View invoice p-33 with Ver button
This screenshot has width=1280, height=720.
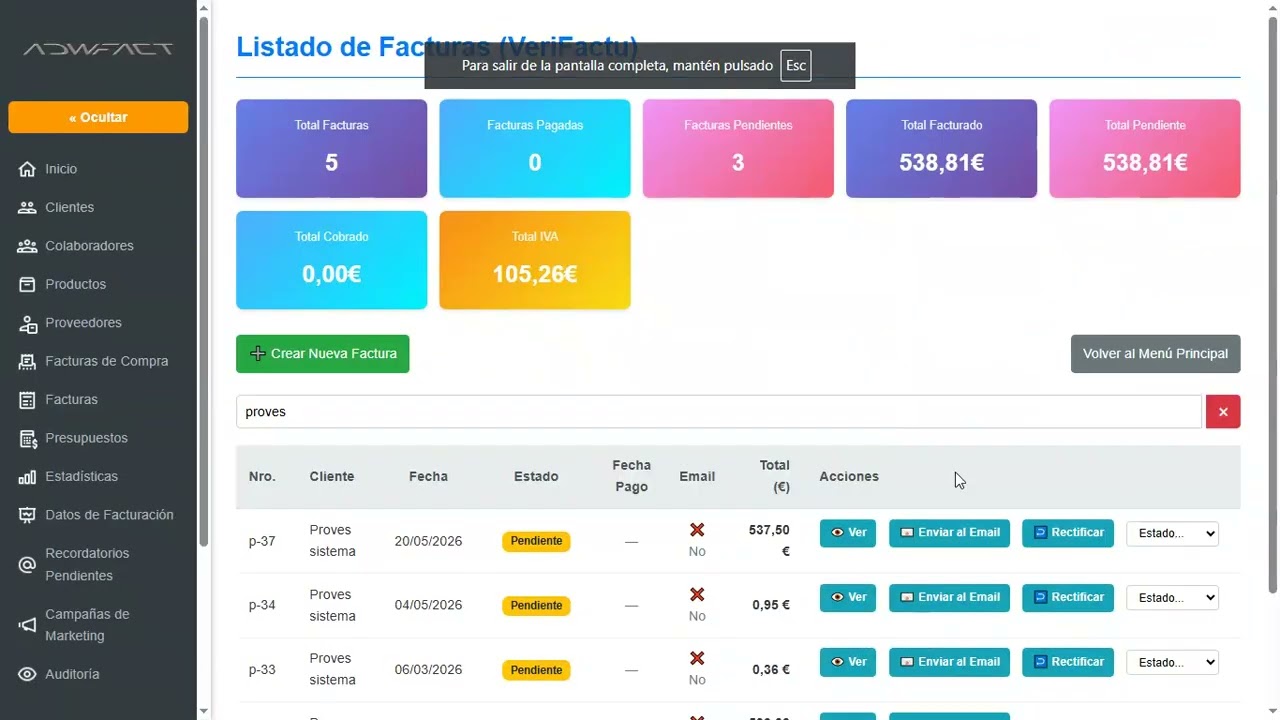pos(848,662)
